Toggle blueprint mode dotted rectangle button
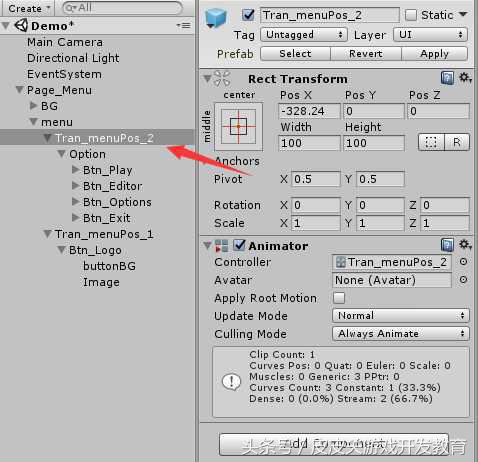Image resolution: width=478 pixels, height=462 pixels. pos(431,143)
